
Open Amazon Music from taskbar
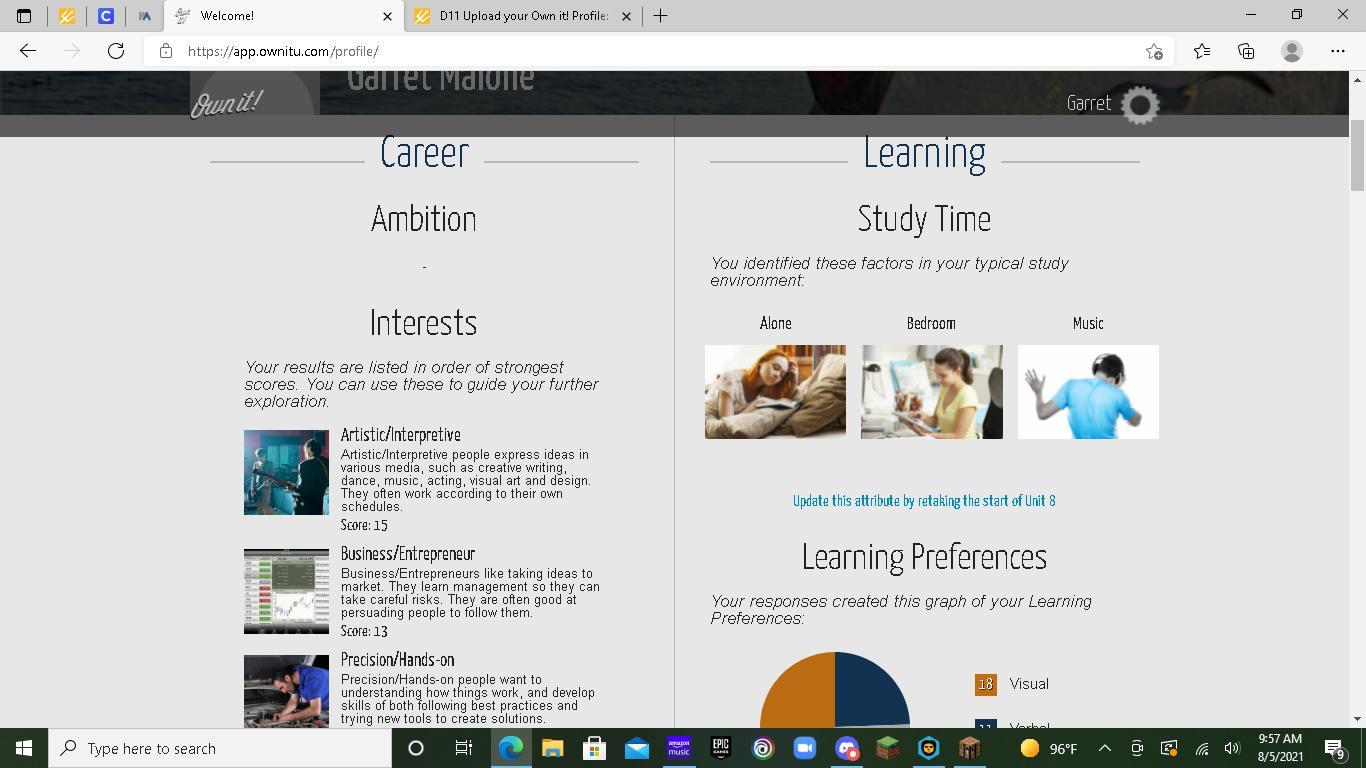(x=679, y=748)
